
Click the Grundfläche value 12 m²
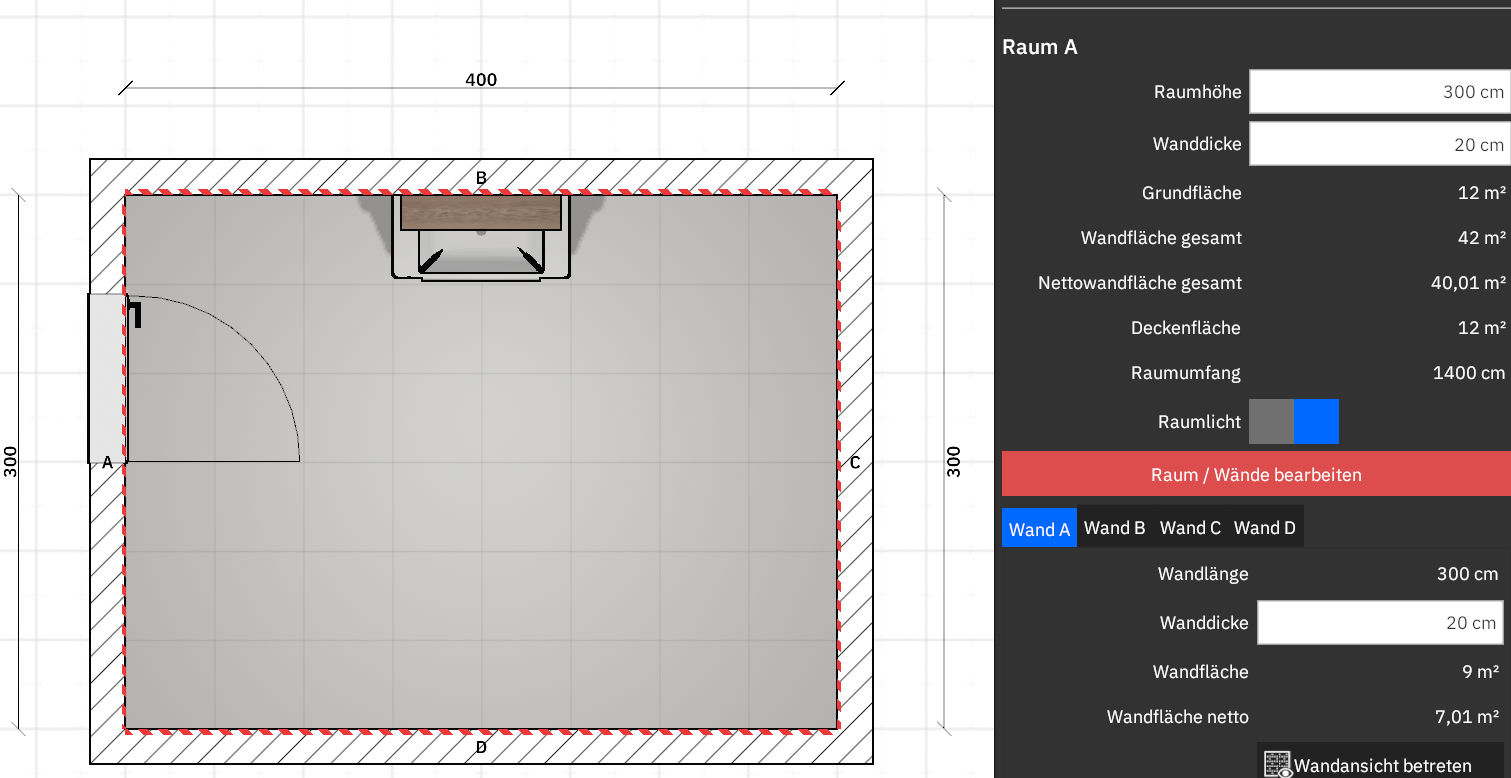(x=1482, y=193)
